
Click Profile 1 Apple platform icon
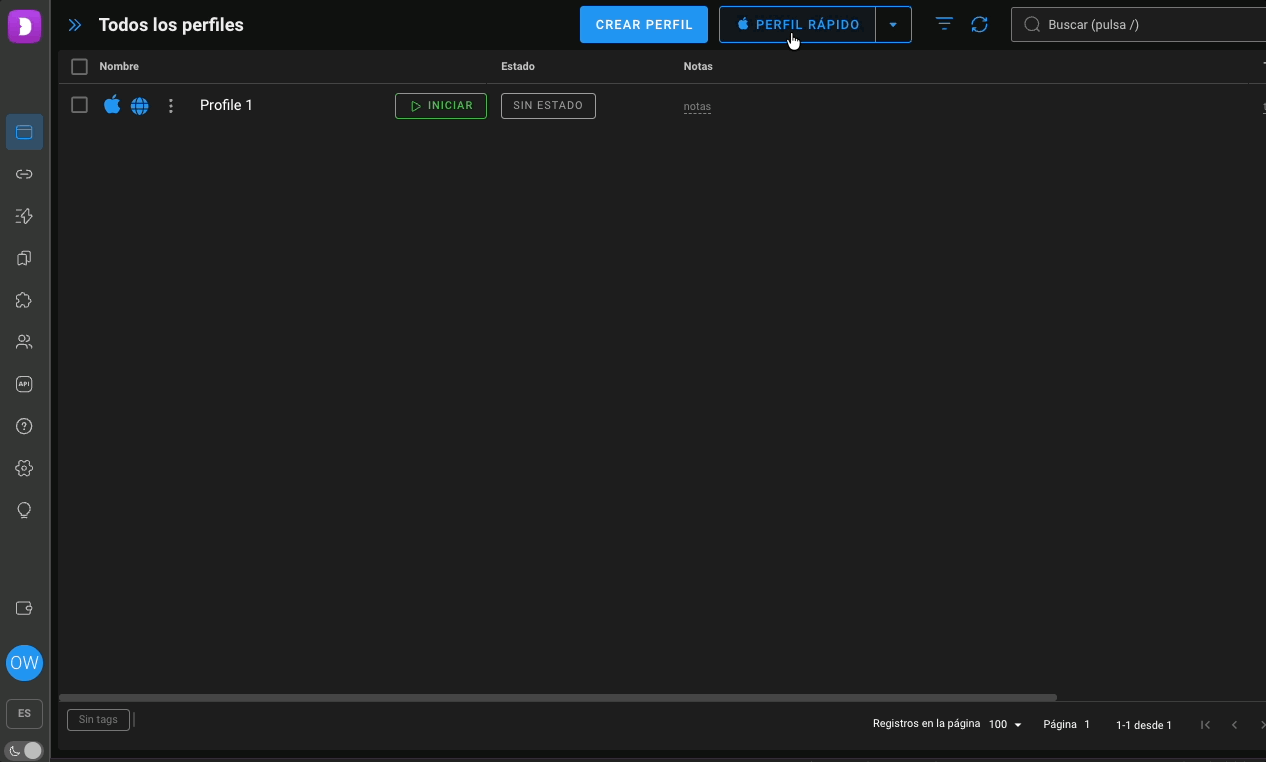pyautogui.click(x=112, y=104)
